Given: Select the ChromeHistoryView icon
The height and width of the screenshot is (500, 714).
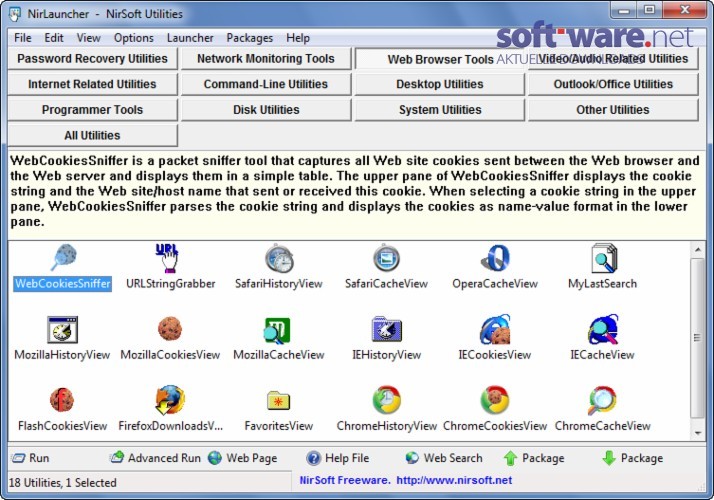Looking at the screenshot, I should (x=387, y=400).
